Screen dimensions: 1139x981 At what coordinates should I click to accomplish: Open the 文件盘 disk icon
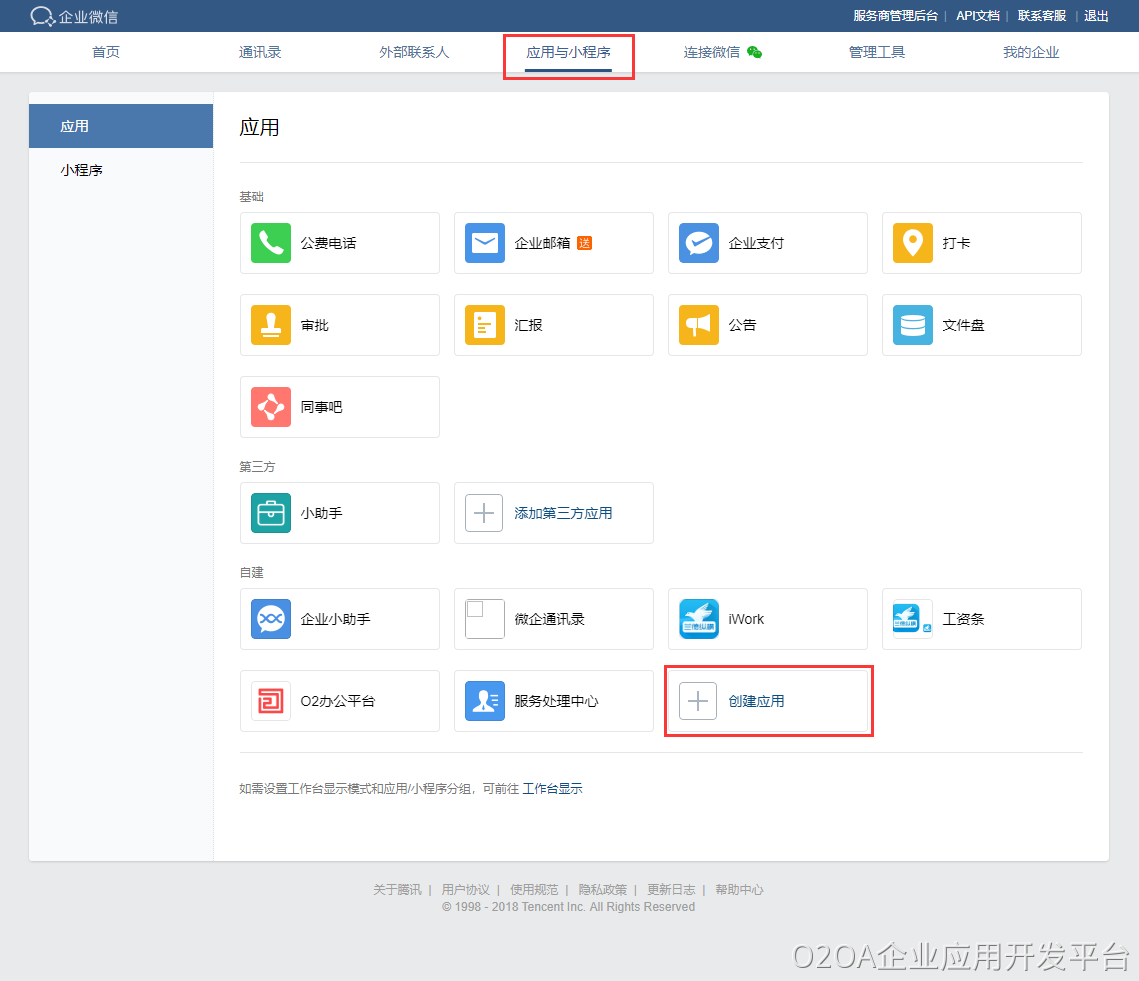click(x=912, y=325)
